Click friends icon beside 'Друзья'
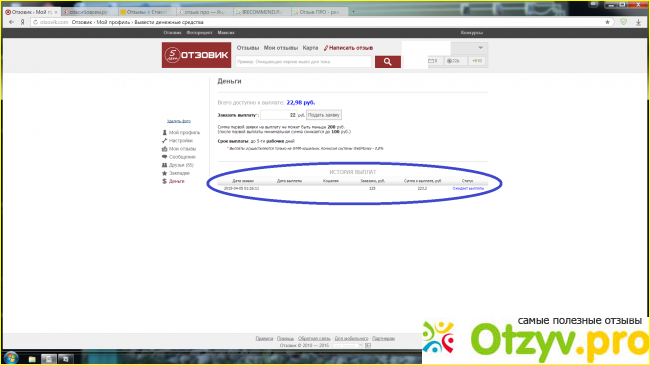The width and height of the screenshot is (650, 365). pyautogui.click(x=164, y=165)
